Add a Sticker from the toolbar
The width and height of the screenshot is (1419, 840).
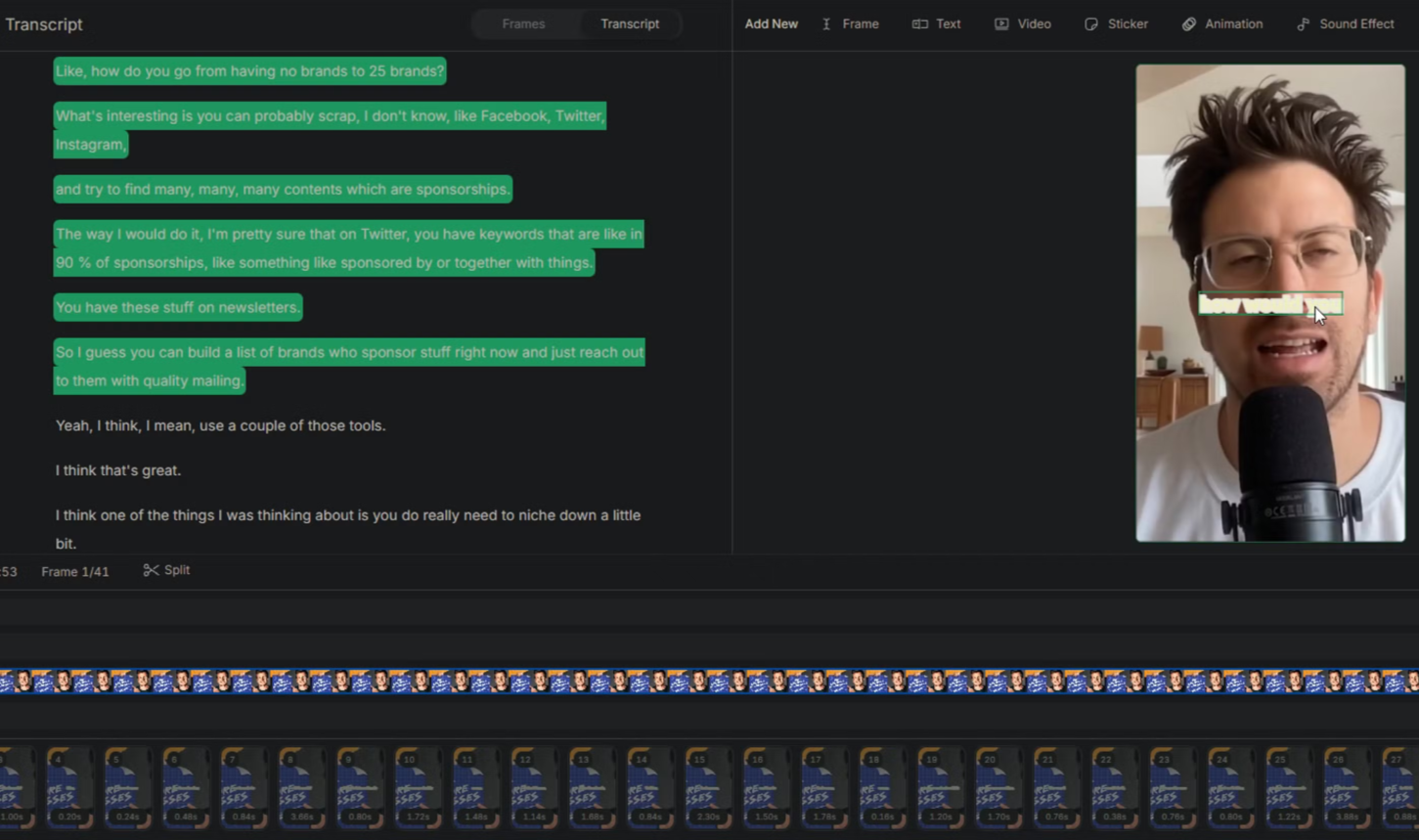click(1116, 23)
